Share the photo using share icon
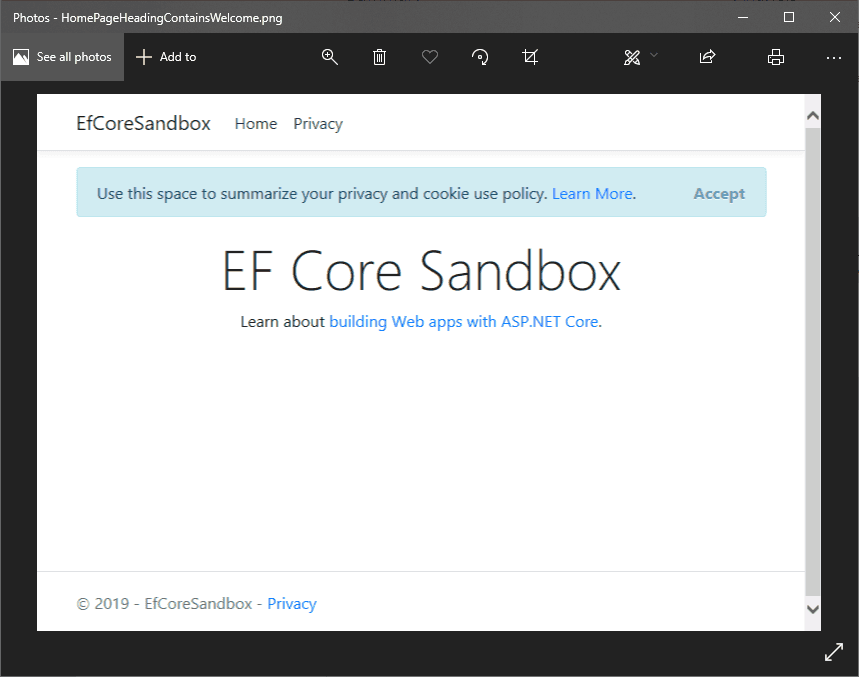Image resolution: width=859 pixels, height=677 pixels. pos(707,57)
